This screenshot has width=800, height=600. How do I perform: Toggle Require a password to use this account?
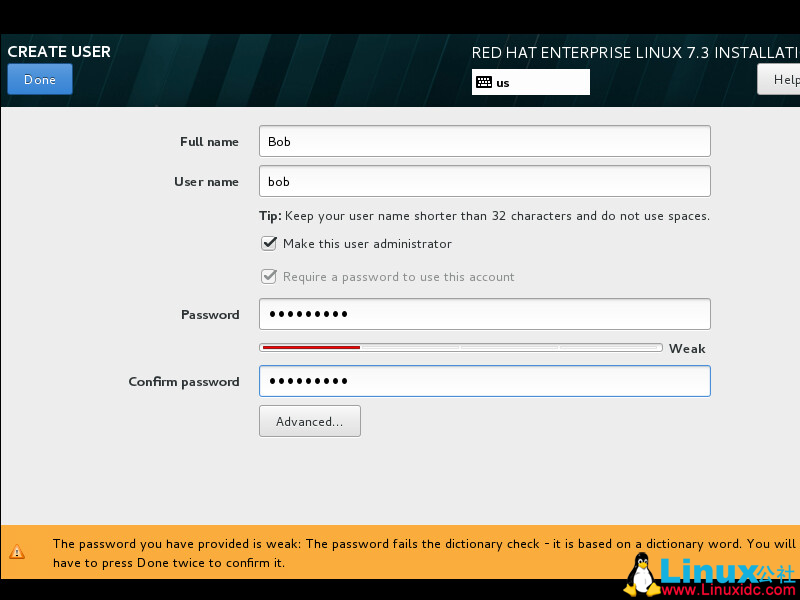269,276
